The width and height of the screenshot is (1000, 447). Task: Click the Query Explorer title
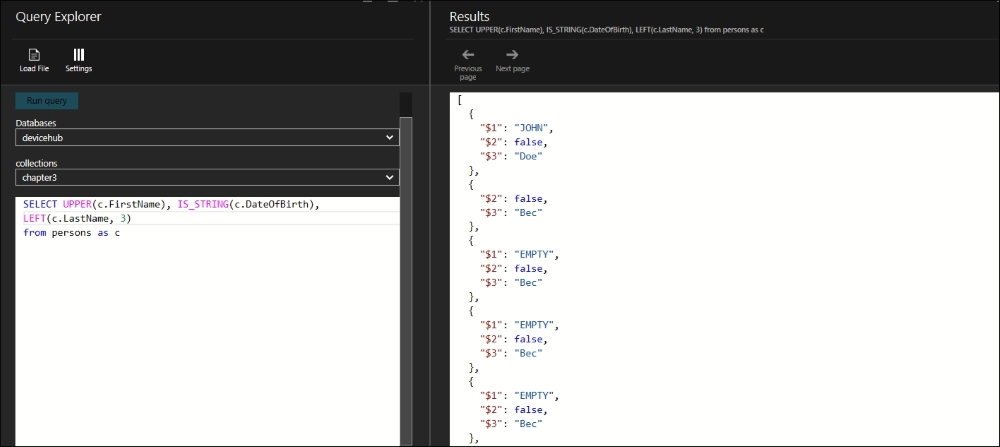pos(58,17)
